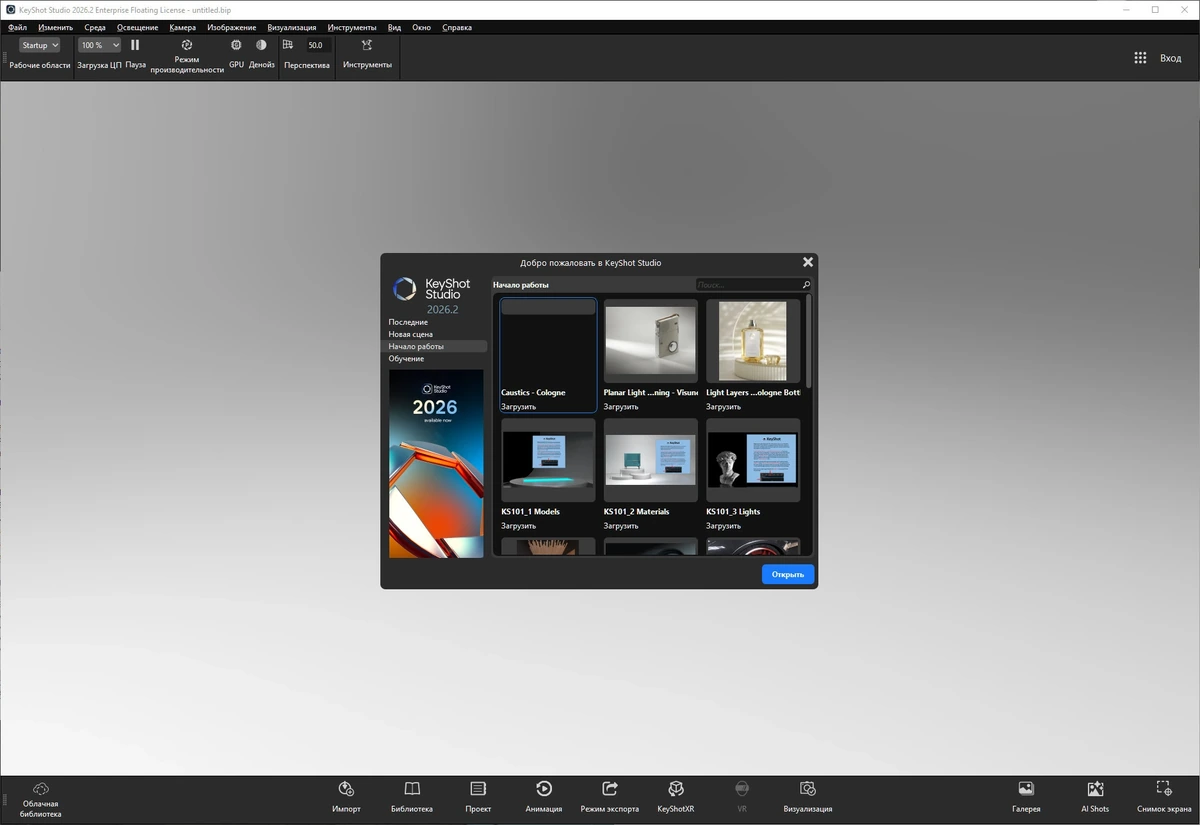Image resolution: width=1200 pixels, height=825 pixels.
Task: Open the Визуализация menu in menu bar
Action: [292, 27]
